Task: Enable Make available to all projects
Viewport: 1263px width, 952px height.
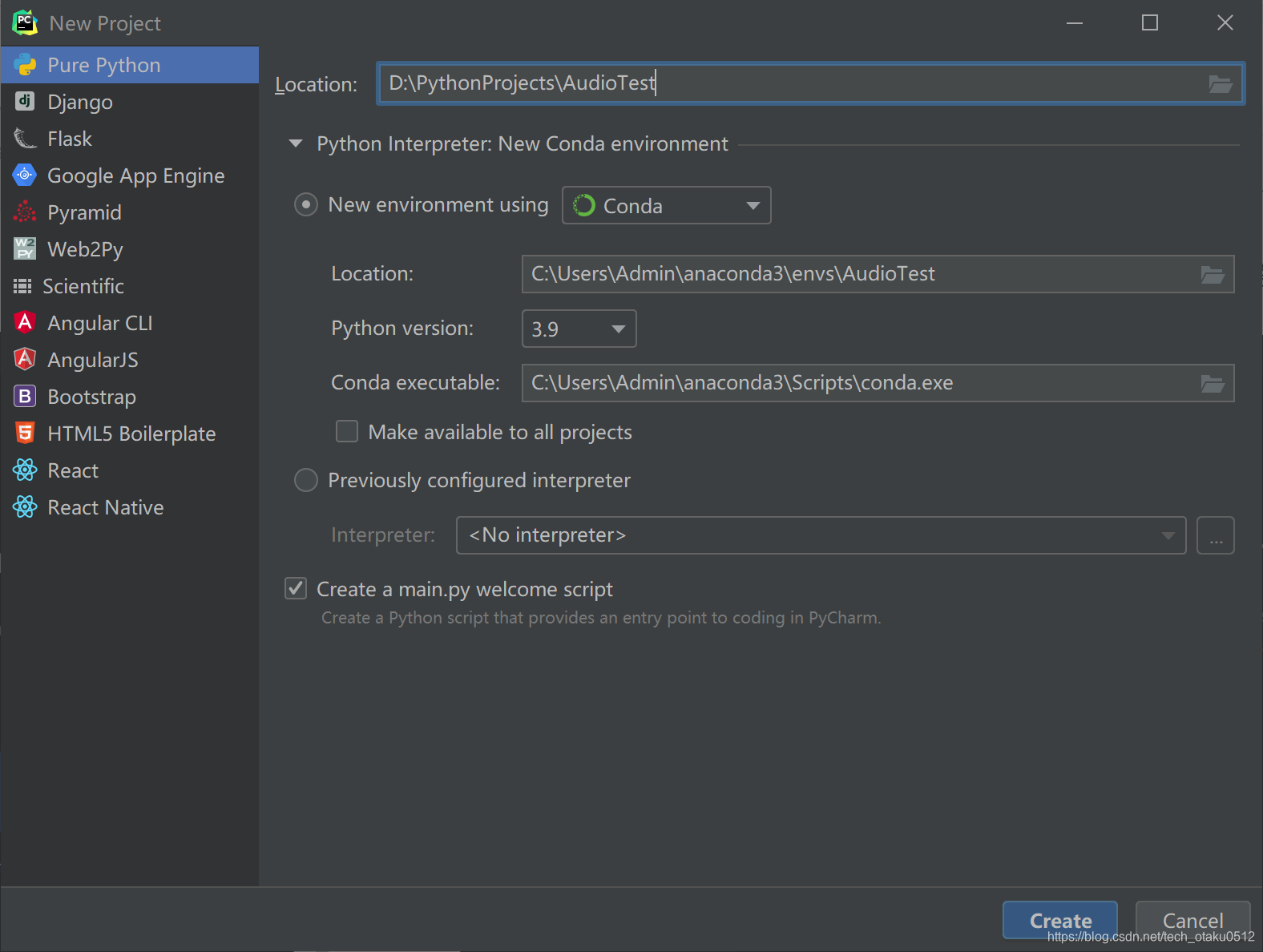Action: click(347, 432)
